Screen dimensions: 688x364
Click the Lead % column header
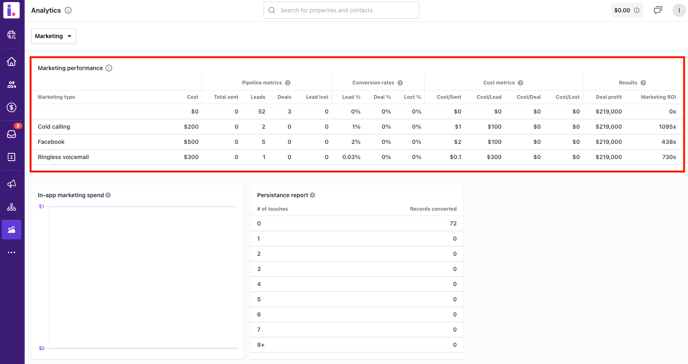tap(351, 97)
